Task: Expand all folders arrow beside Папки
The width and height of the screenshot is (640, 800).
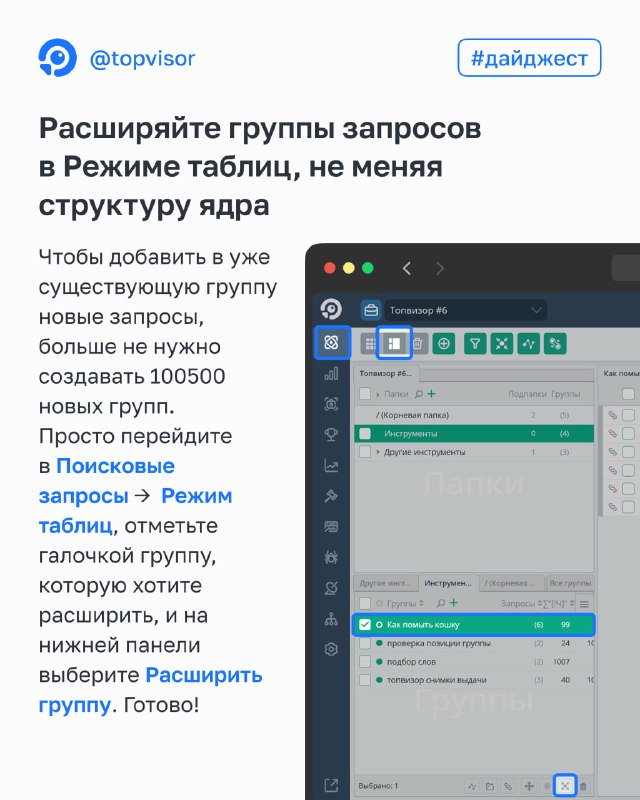Action: click(x=378, y=394)
